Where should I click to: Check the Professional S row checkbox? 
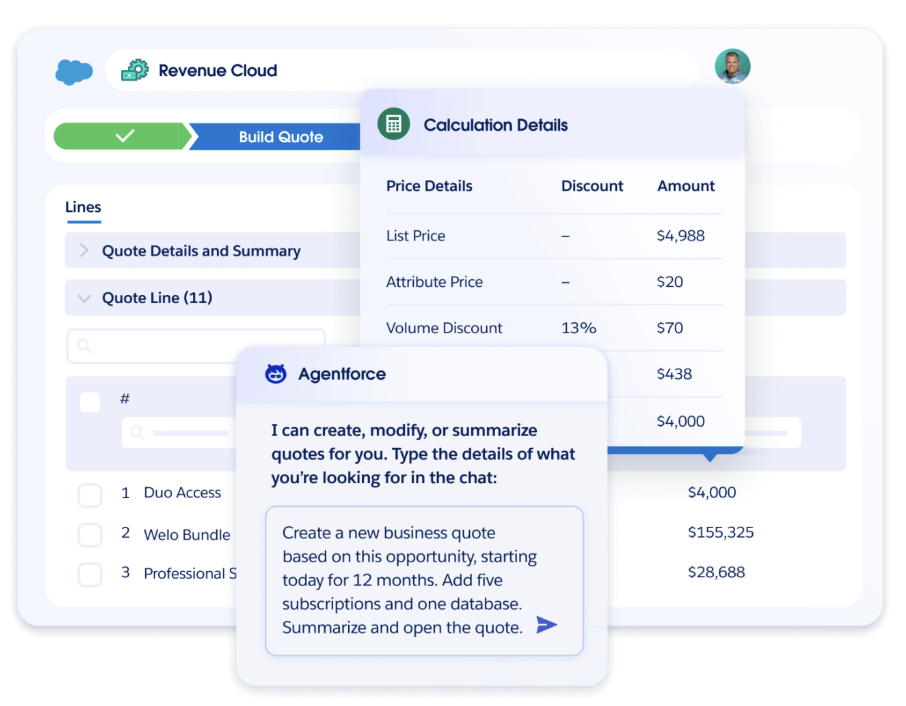pyautogui.click(x=90, y=574)
